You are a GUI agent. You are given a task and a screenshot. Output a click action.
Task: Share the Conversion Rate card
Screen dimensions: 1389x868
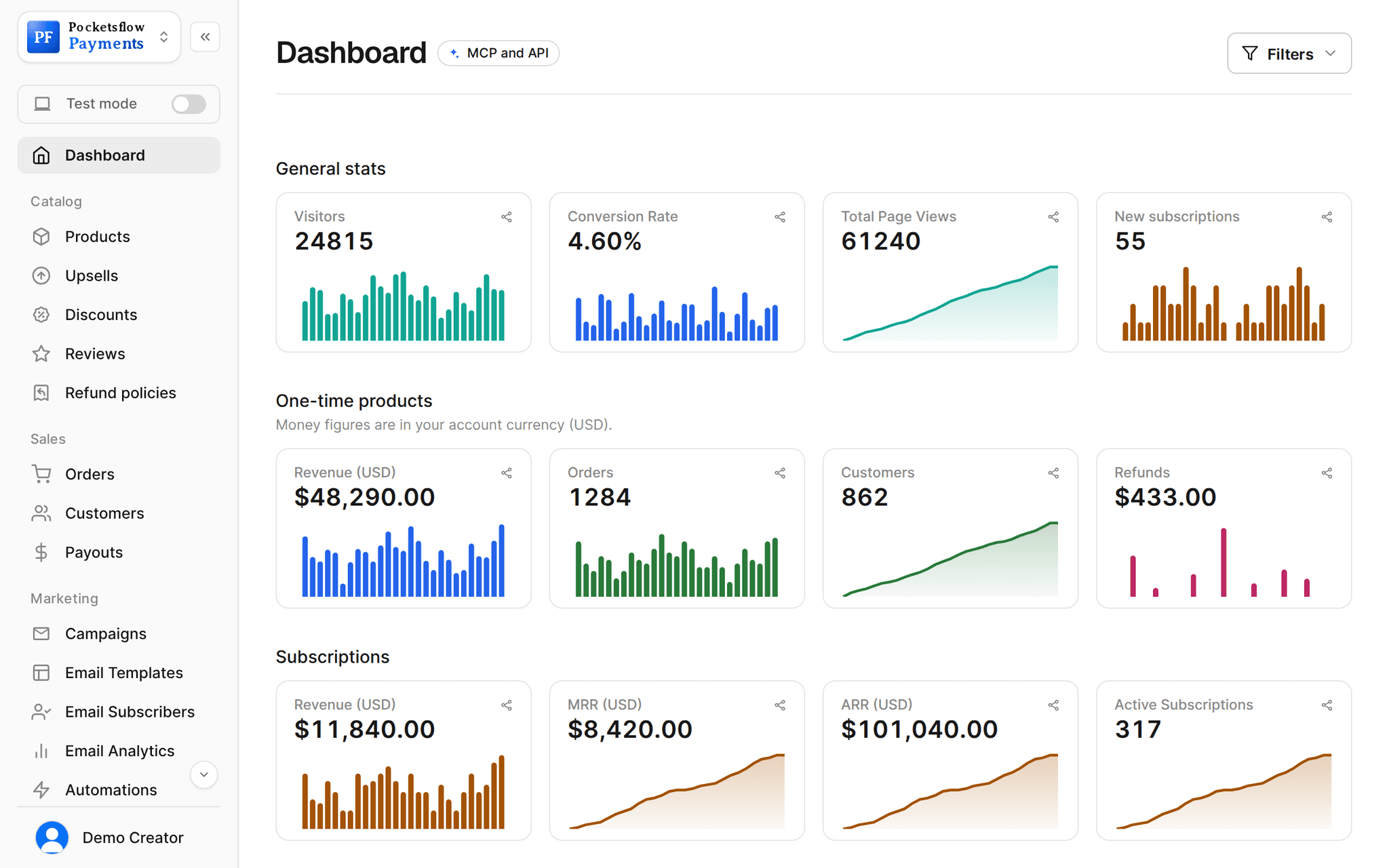click(x=780, y=217)
